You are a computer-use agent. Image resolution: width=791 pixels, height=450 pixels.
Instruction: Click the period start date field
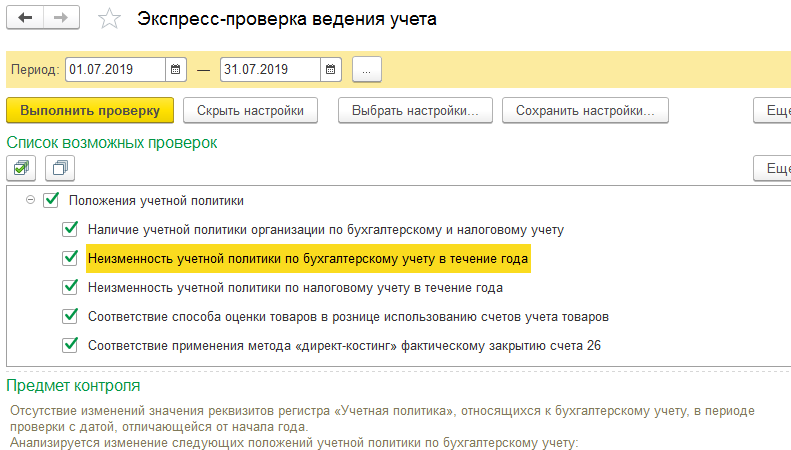[x=115, y=70]
